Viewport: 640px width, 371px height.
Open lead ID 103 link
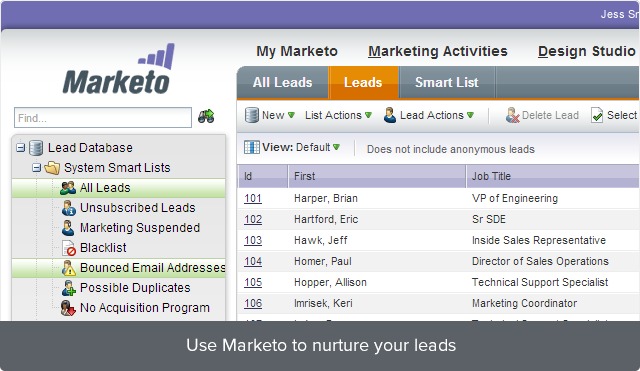253,240
